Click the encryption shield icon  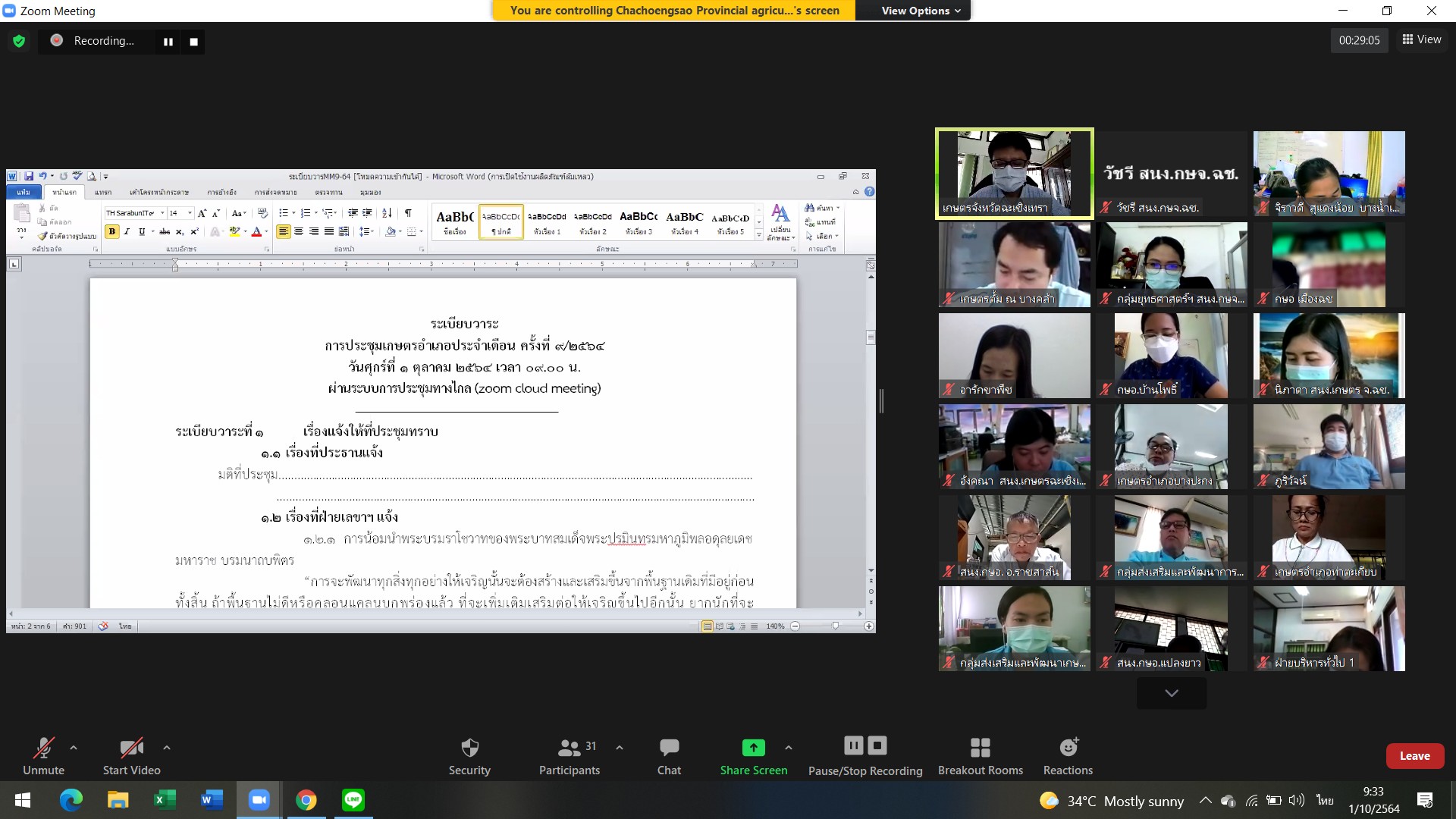click(19, 41)
